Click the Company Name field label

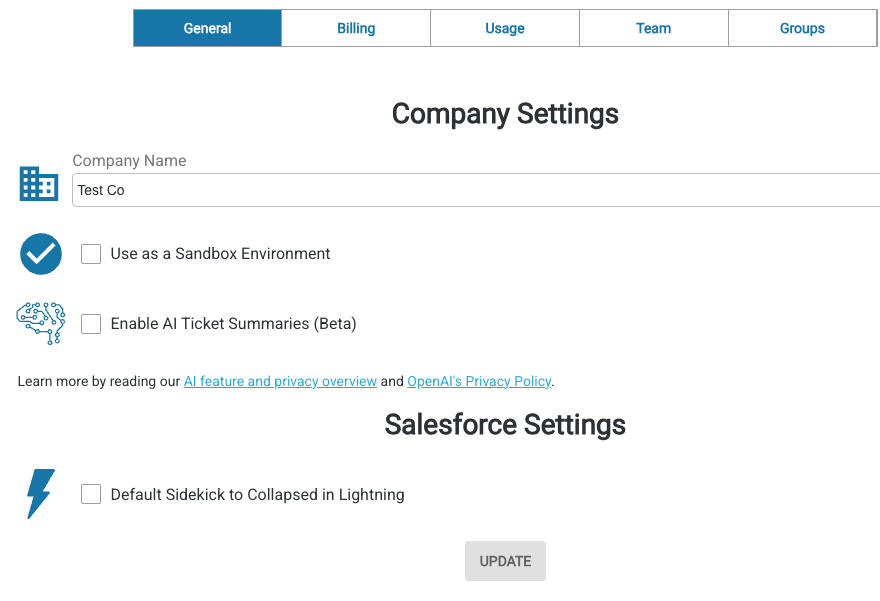click(129, 160)
